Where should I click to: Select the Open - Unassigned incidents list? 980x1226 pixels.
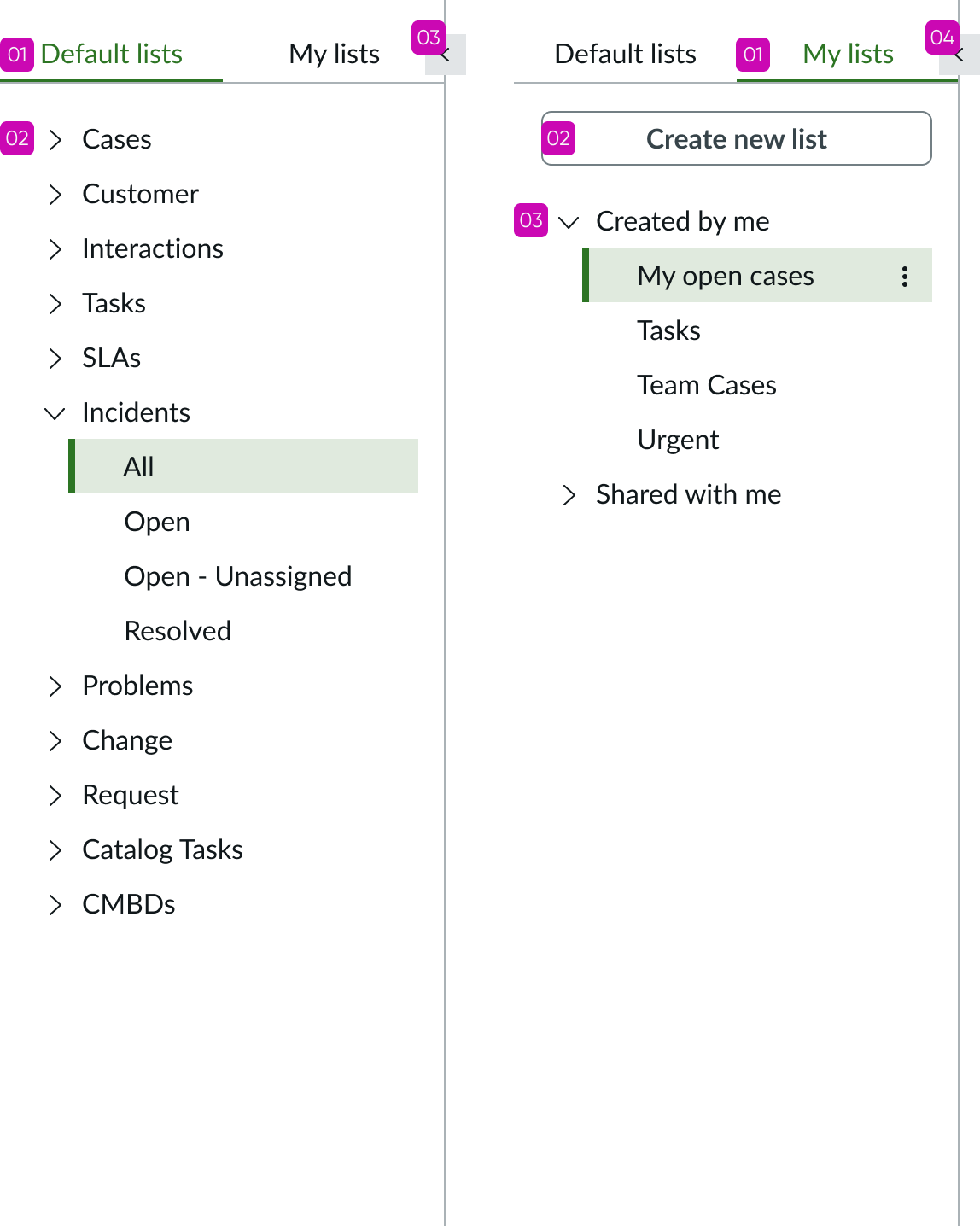point(238,576)
